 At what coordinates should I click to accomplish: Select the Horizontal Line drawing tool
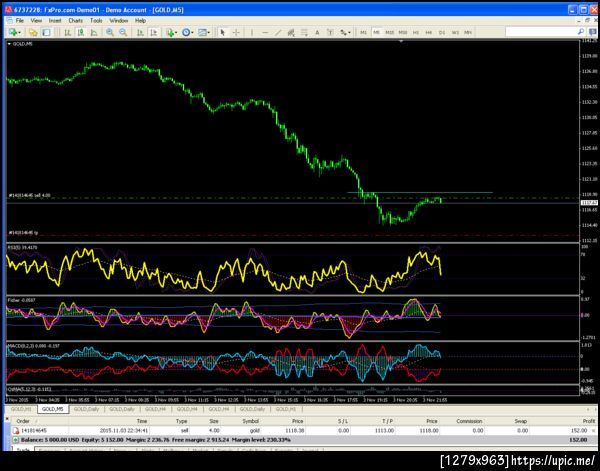[264, 33]
